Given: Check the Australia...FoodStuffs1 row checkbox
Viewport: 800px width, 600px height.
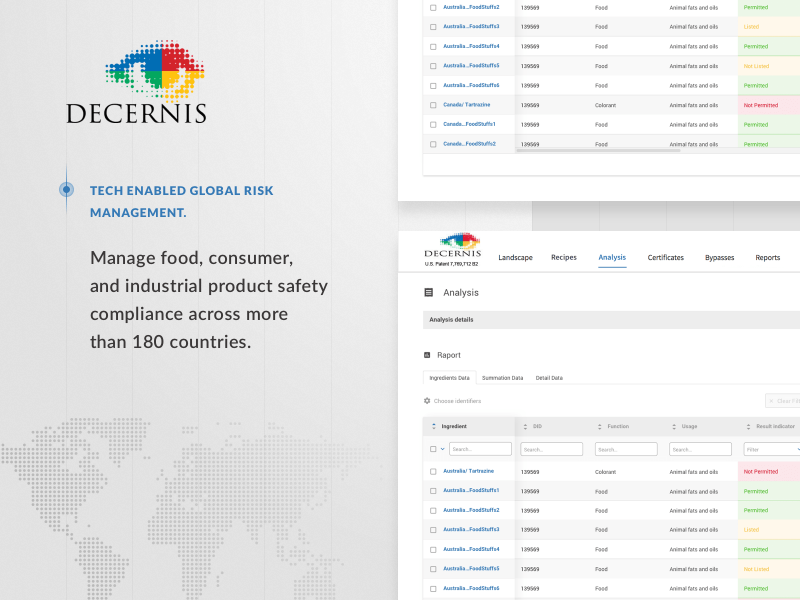Looking at the screenshot, I should click(433, 491).
